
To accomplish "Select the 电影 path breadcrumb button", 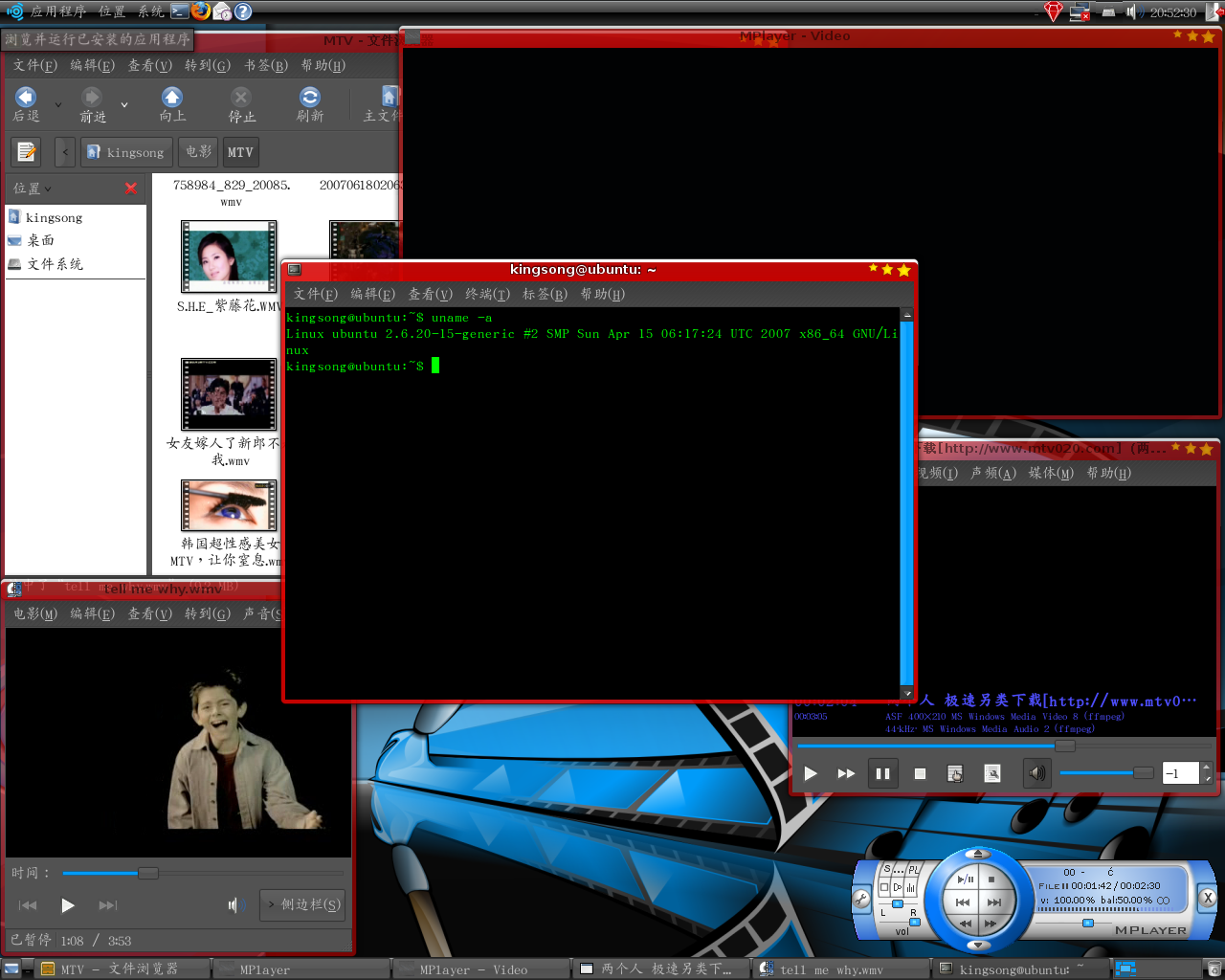I will [x=198, y=151].
